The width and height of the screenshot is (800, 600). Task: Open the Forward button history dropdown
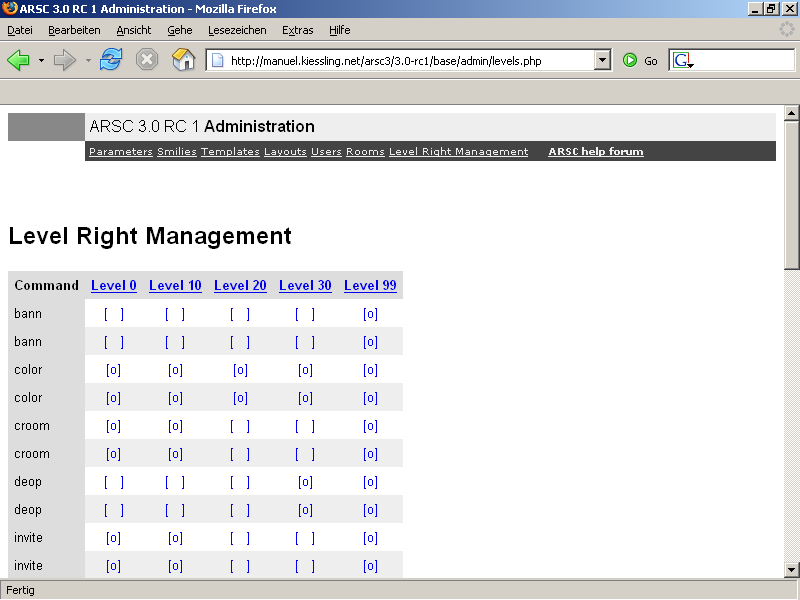point(88,61)
